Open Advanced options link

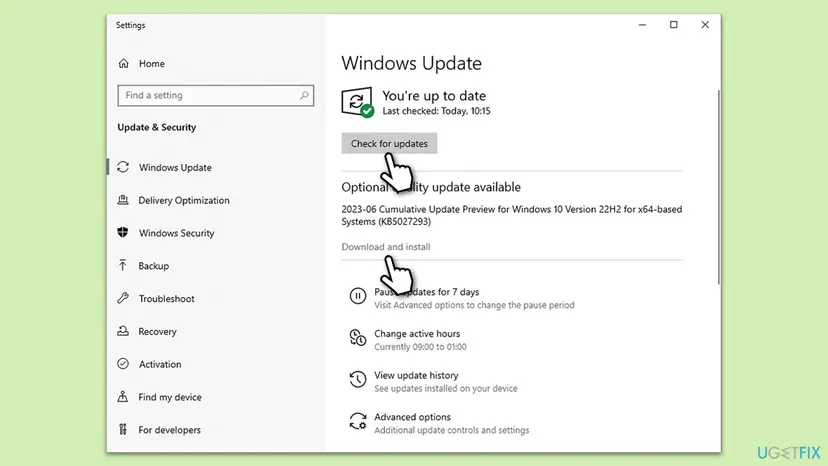tap(412, 417)
